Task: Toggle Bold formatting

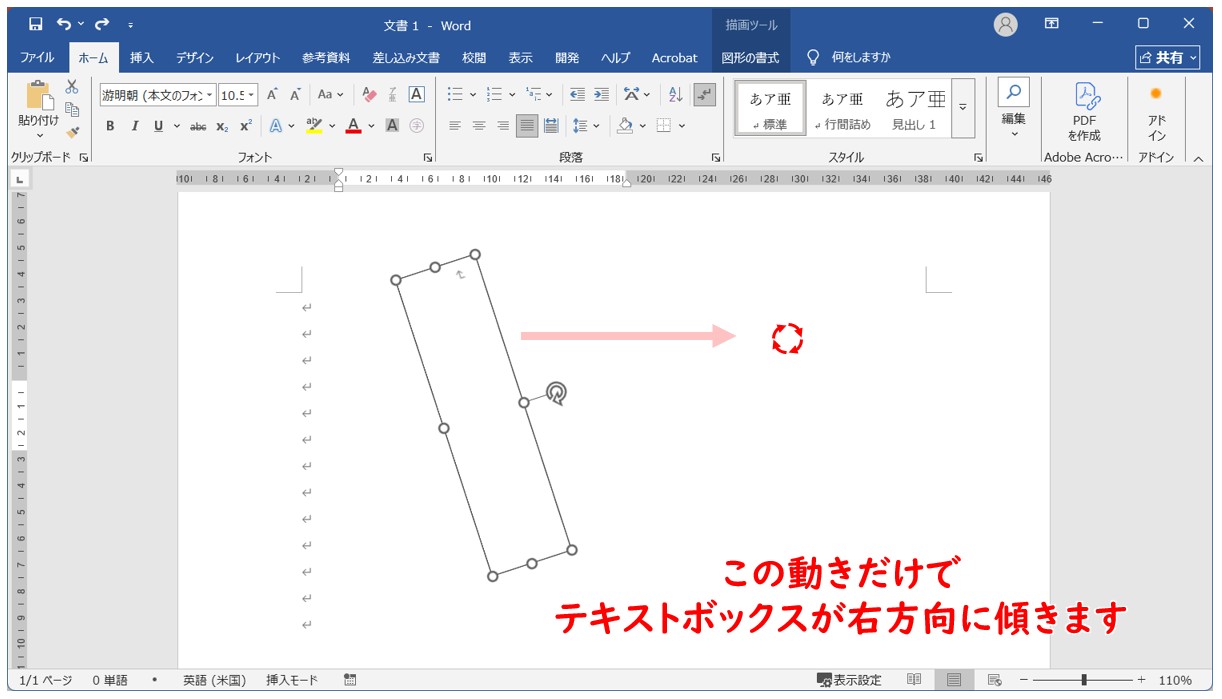Action: pos(110,126)
